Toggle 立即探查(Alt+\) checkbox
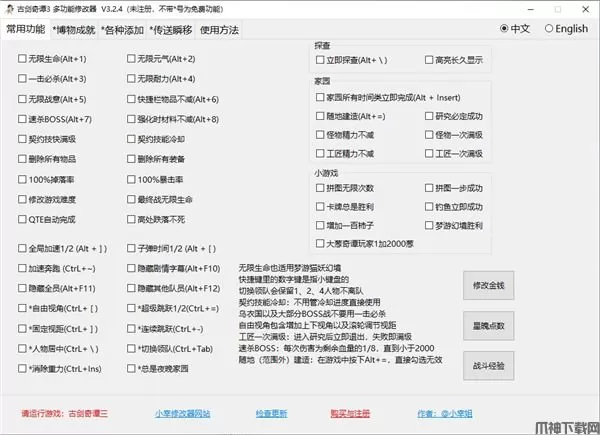Image resolution: width=600 pixels, height=435 pixels. (x=320, y=60)
